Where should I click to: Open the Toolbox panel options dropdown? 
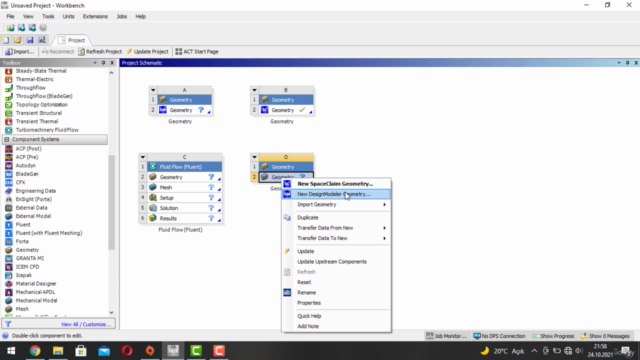(95, 63)
